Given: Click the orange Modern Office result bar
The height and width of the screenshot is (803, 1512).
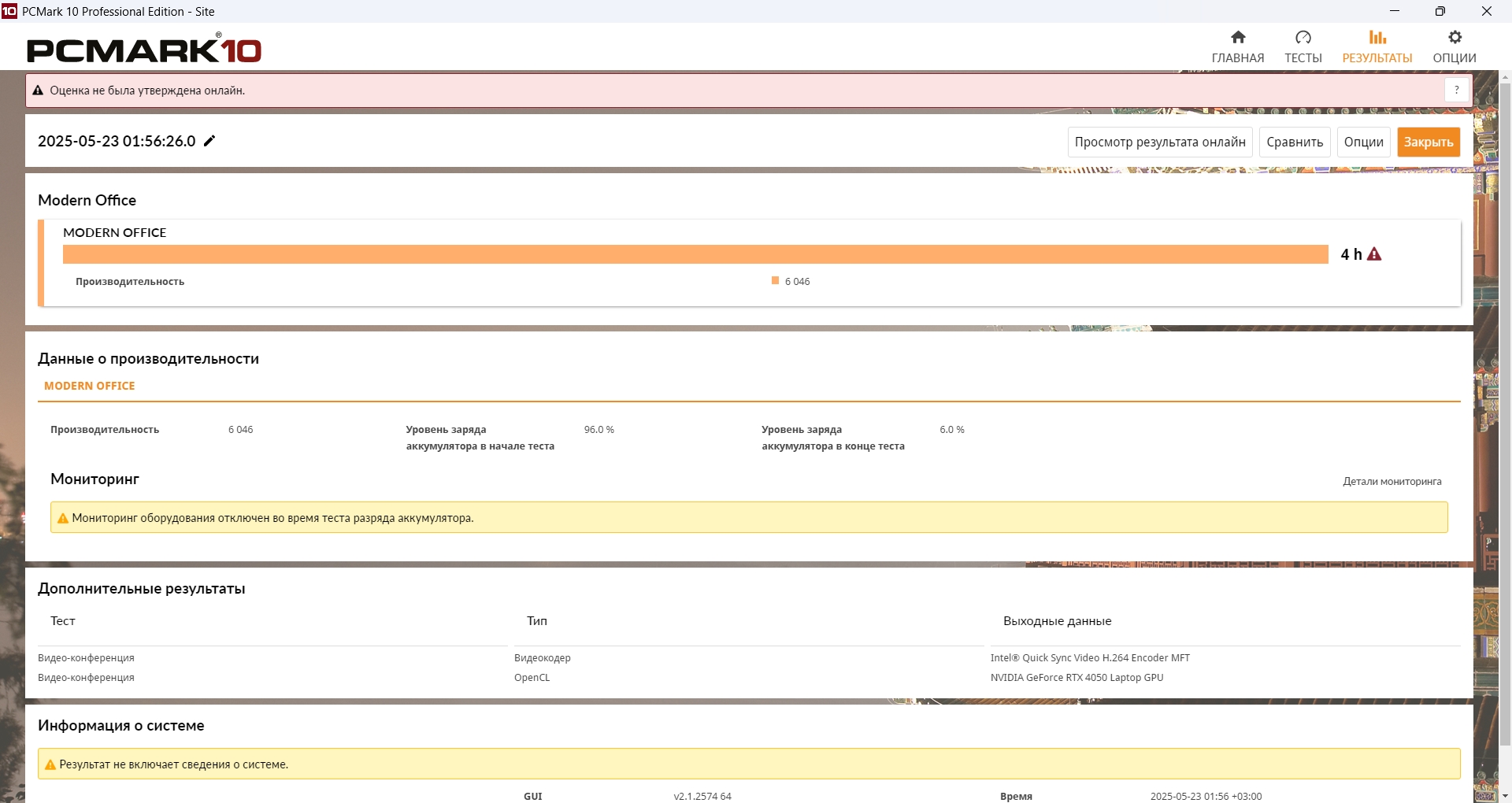Looking at the screenshot, I should coord(695,254).
